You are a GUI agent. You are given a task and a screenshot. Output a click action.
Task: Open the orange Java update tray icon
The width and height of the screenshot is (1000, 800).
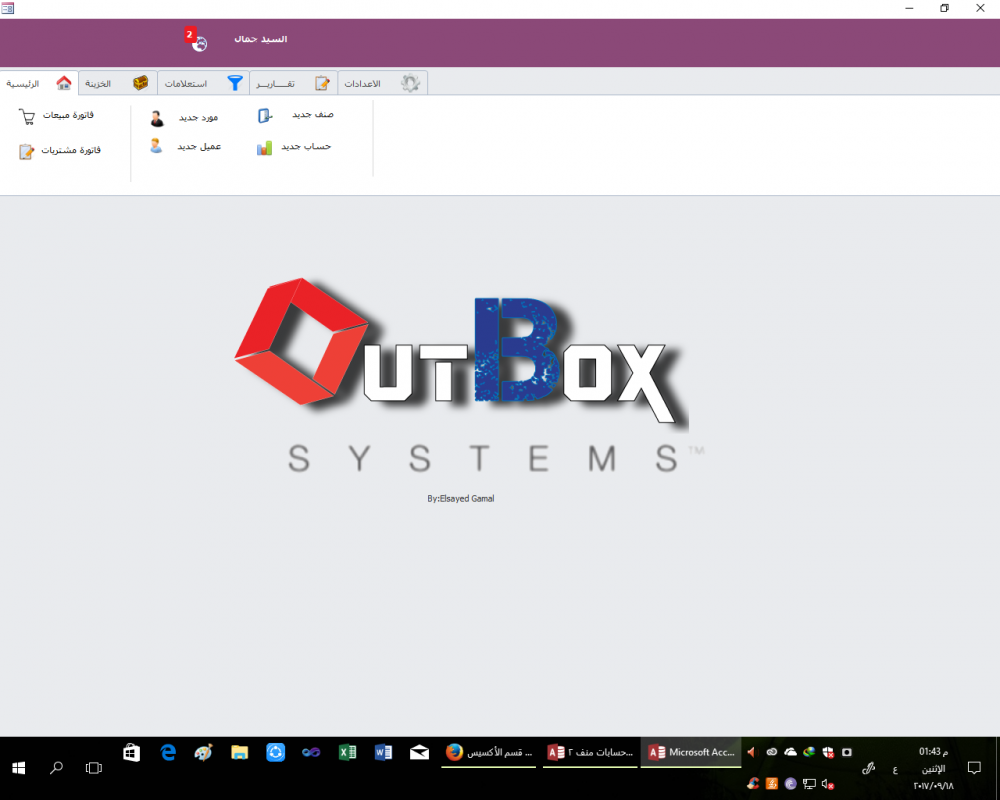pos(772,783)
